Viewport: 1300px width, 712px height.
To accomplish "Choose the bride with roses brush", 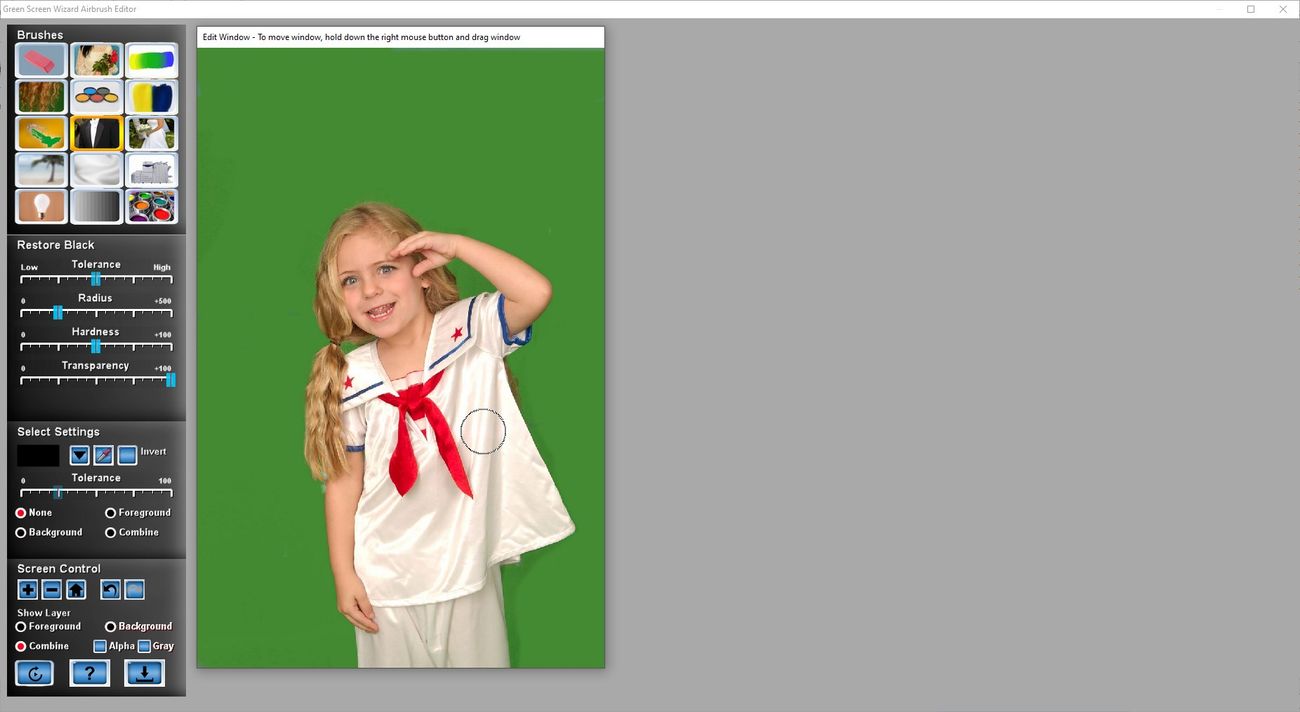I will (x=97, y=61).
